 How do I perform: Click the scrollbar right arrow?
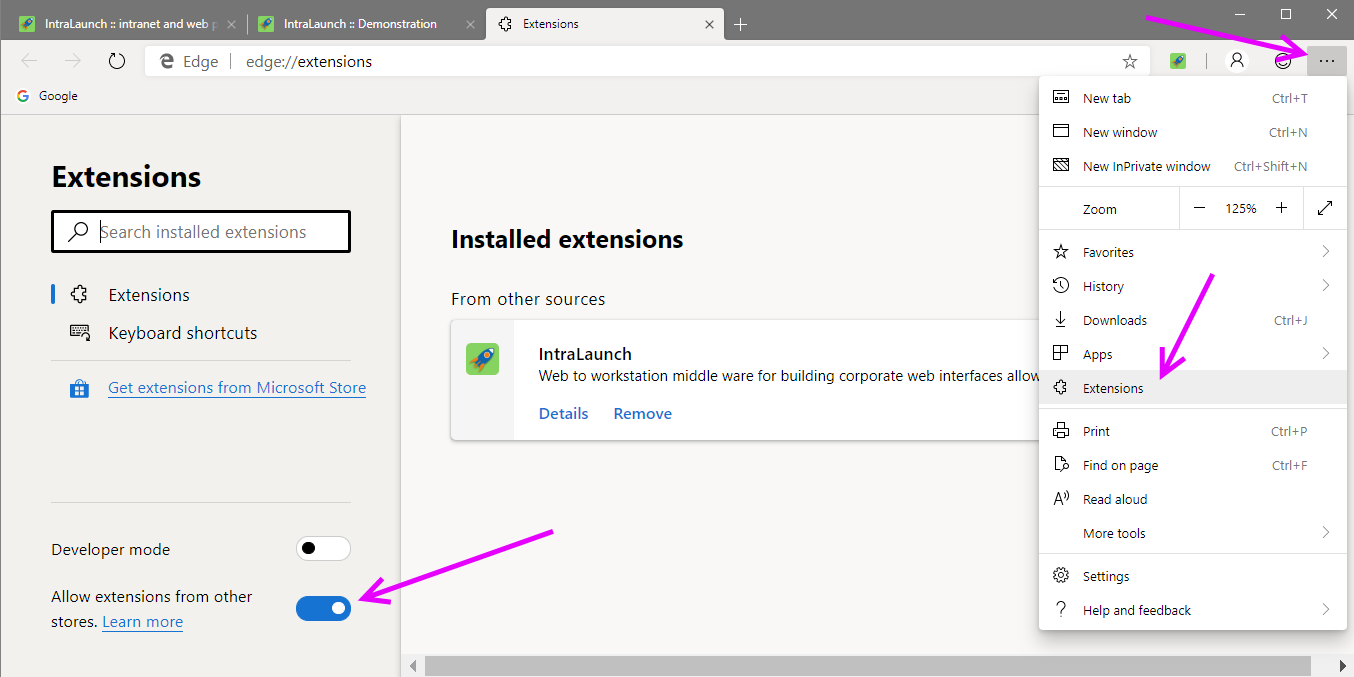pos(1343,666)
